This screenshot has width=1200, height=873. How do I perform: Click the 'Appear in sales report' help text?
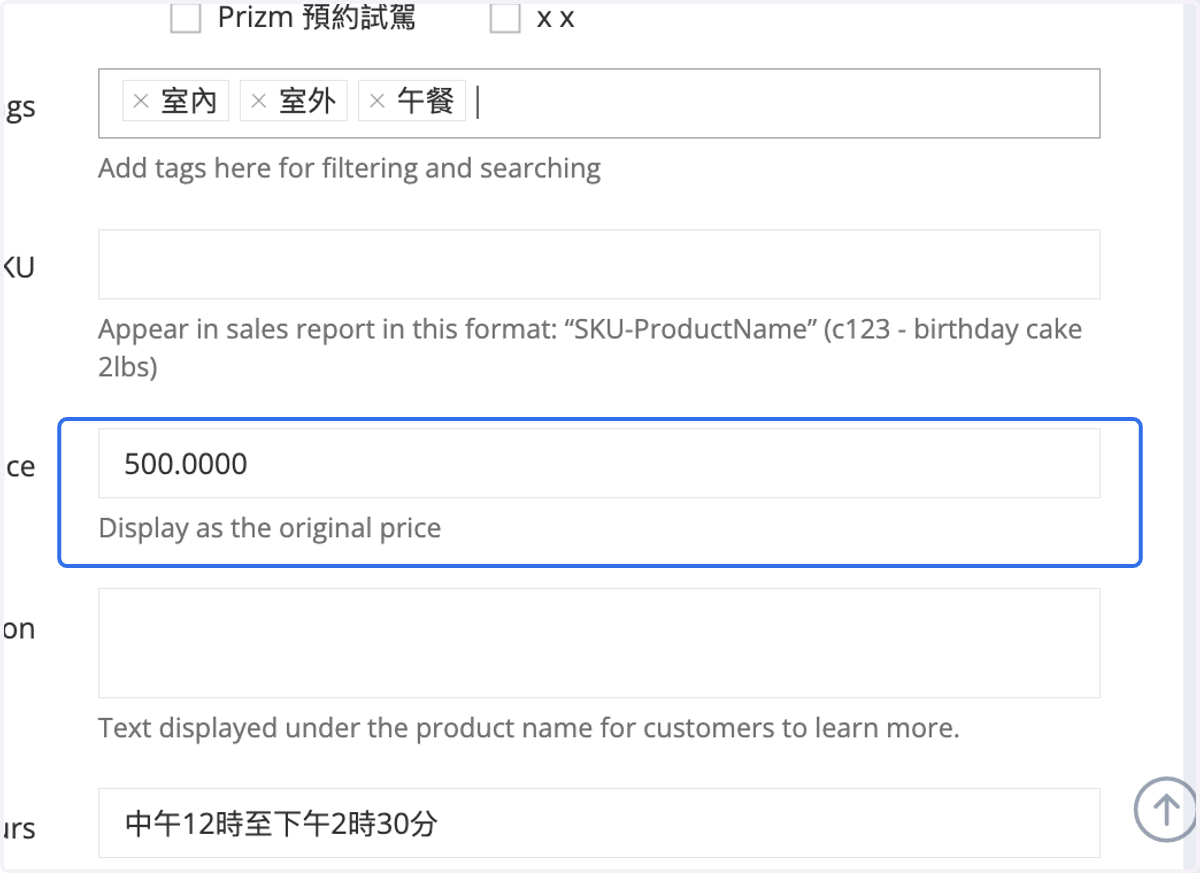(590, 348)
